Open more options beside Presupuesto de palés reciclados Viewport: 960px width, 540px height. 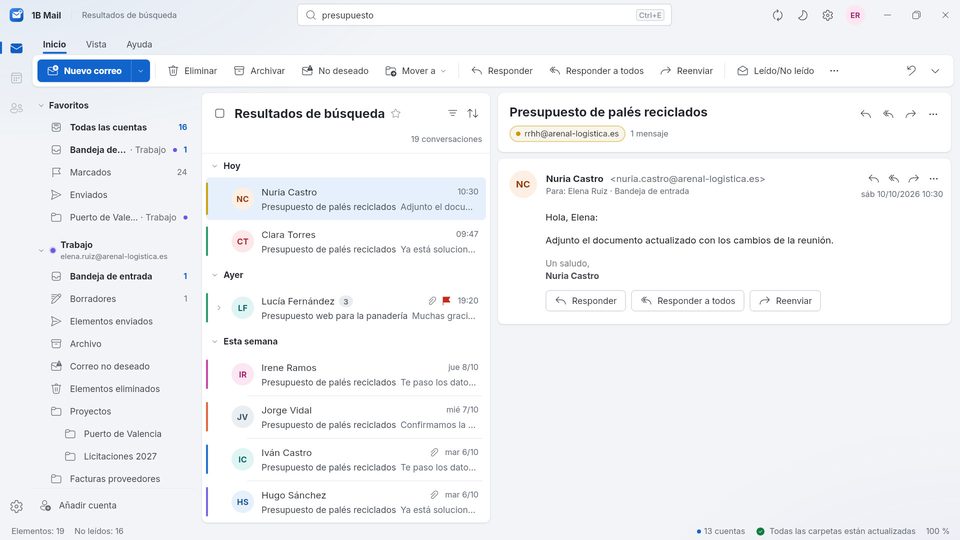(933, 114)
